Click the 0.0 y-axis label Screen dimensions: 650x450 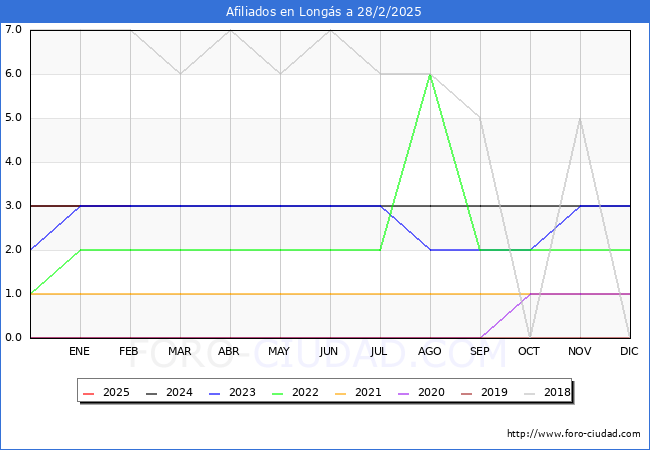point(13,337)
